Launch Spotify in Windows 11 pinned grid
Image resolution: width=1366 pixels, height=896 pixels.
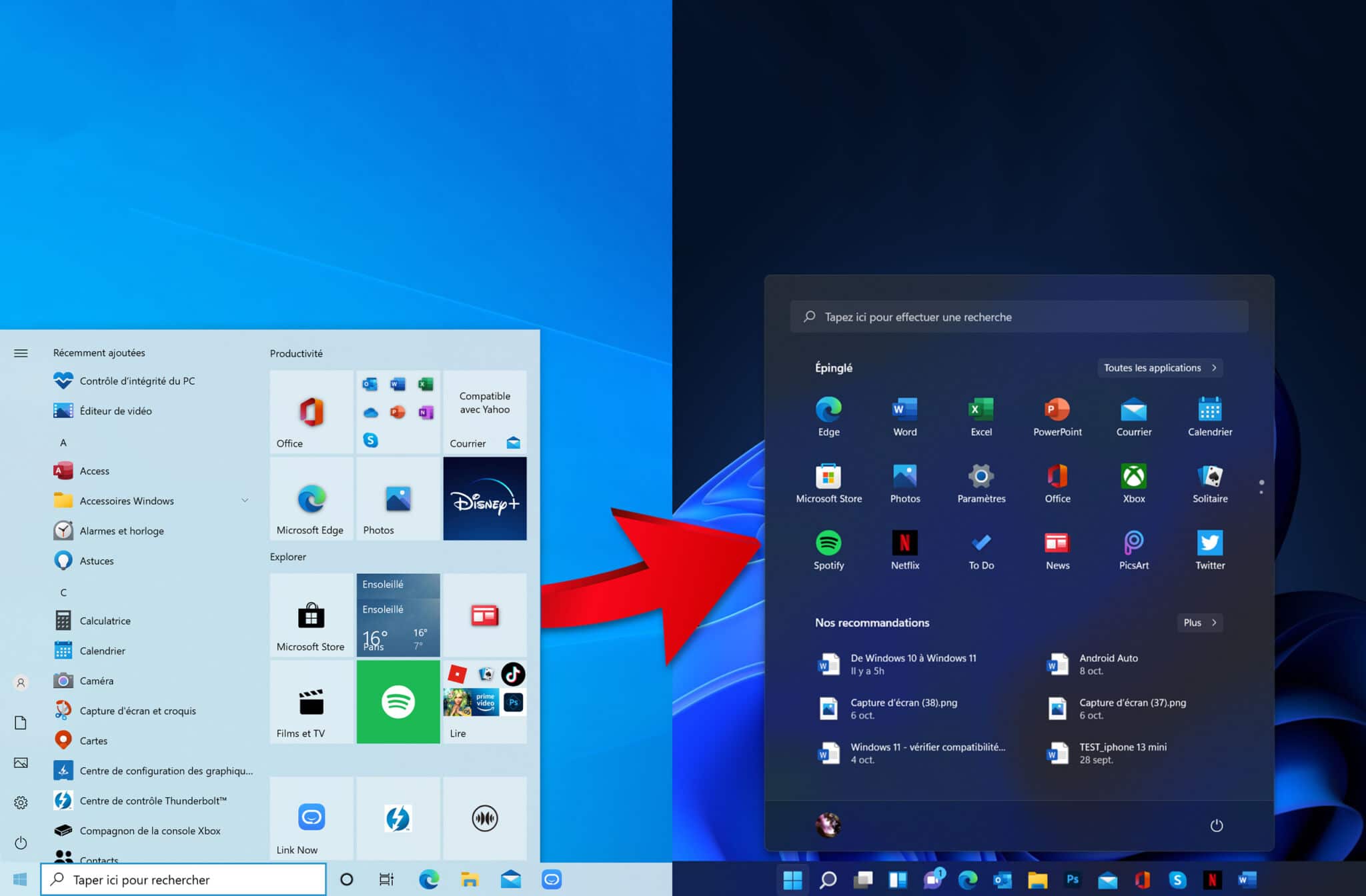tap(828, 550)
